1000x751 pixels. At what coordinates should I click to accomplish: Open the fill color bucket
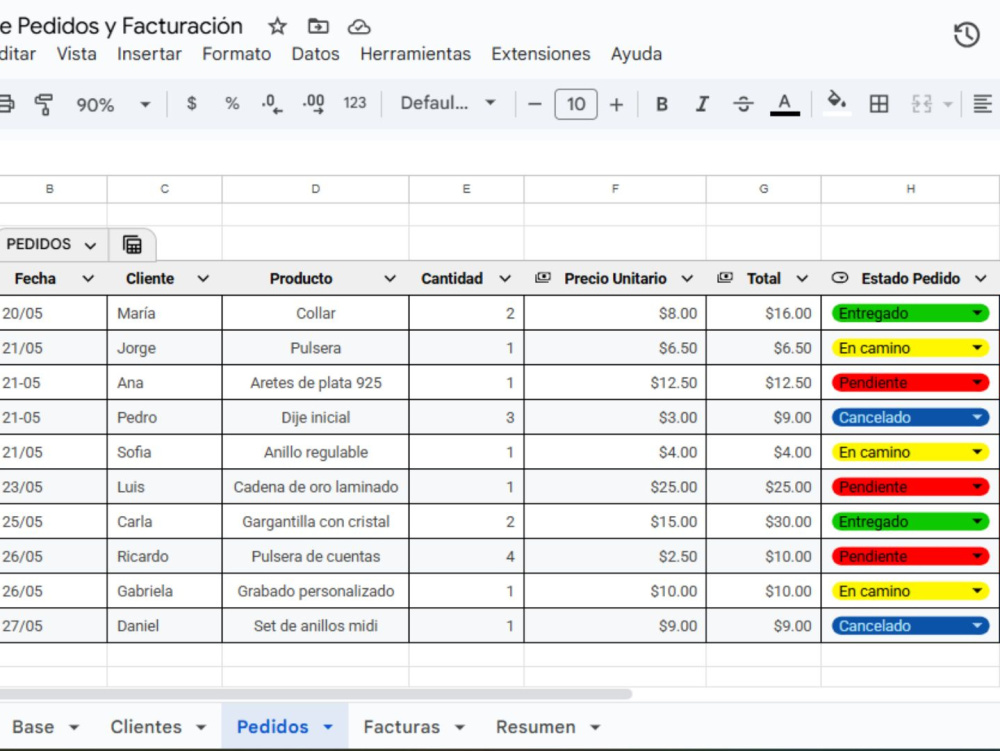point(837,103)
